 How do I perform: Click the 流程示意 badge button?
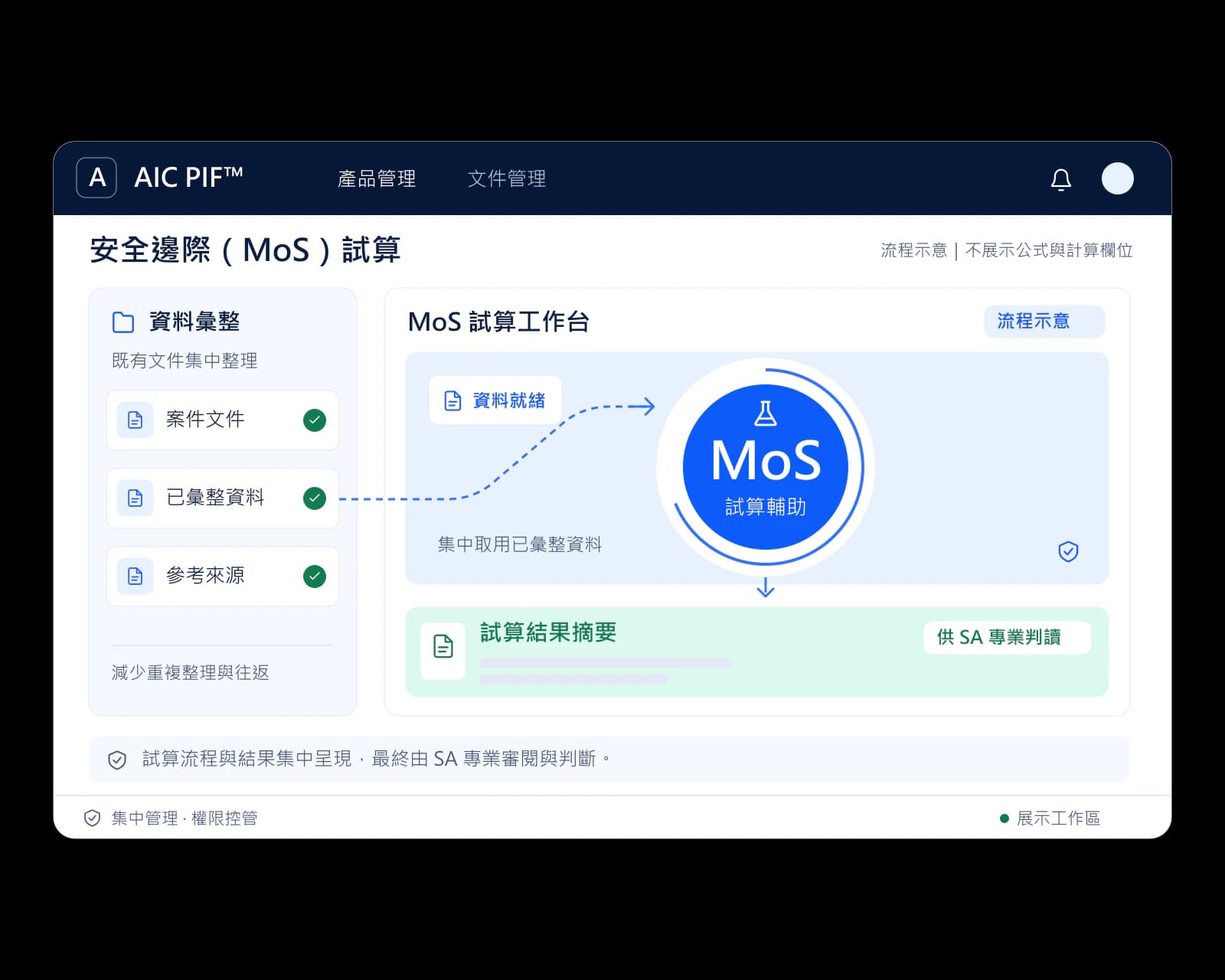pyautogui.click(x=1044, y=321)
